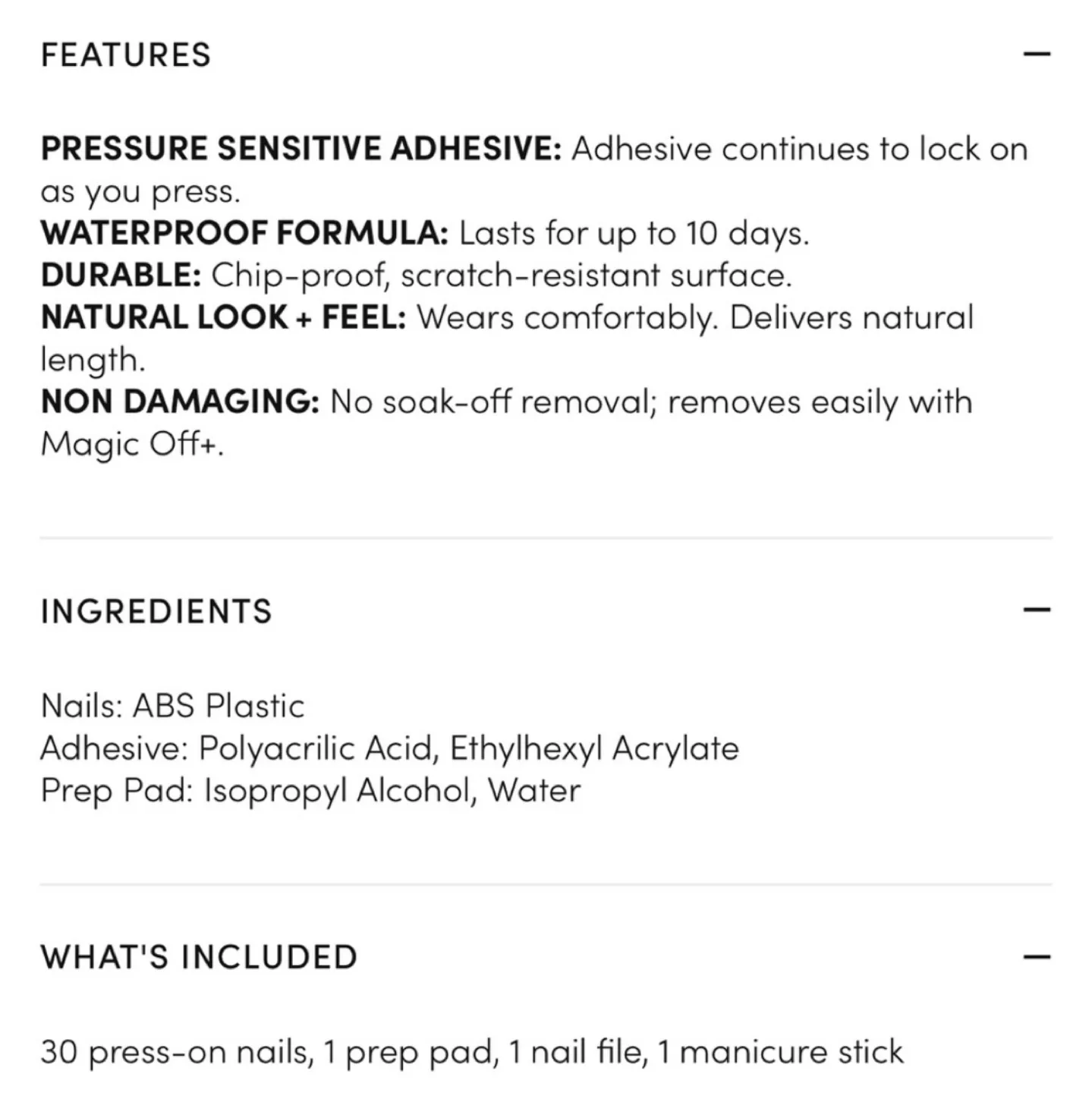Click the DURABLE feature text
The image size is (1092, 1093).
click(x=122, y=275)
